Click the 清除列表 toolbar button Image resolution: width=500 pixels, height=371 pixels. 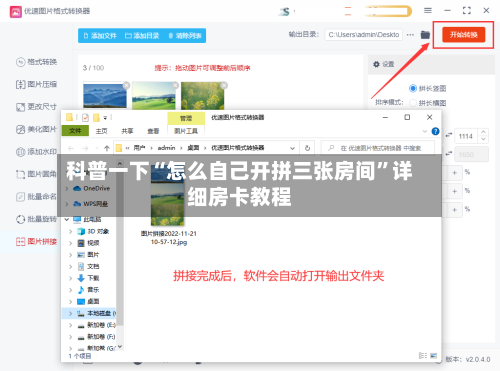[185, 36]
